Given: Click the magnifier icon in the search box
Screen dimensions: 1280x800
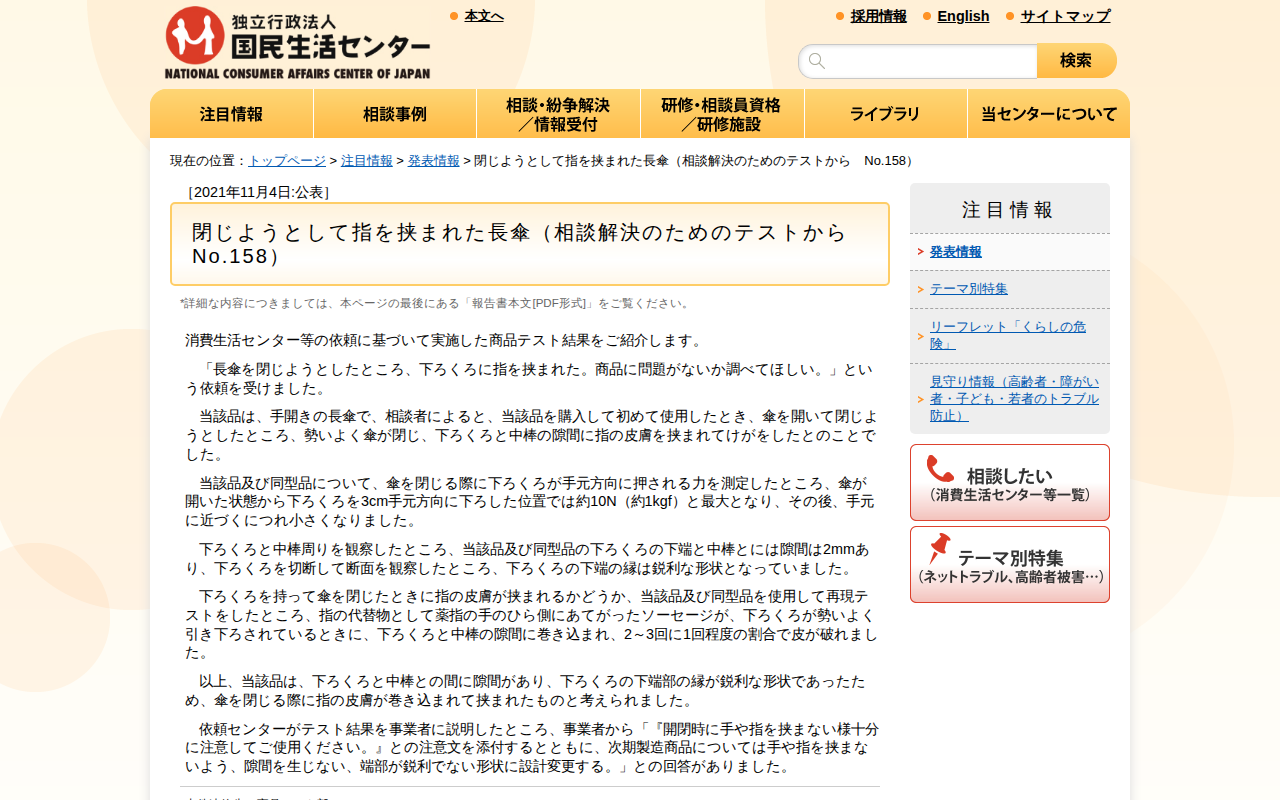Looking at the screenshot, I should [x=817, y=61].
